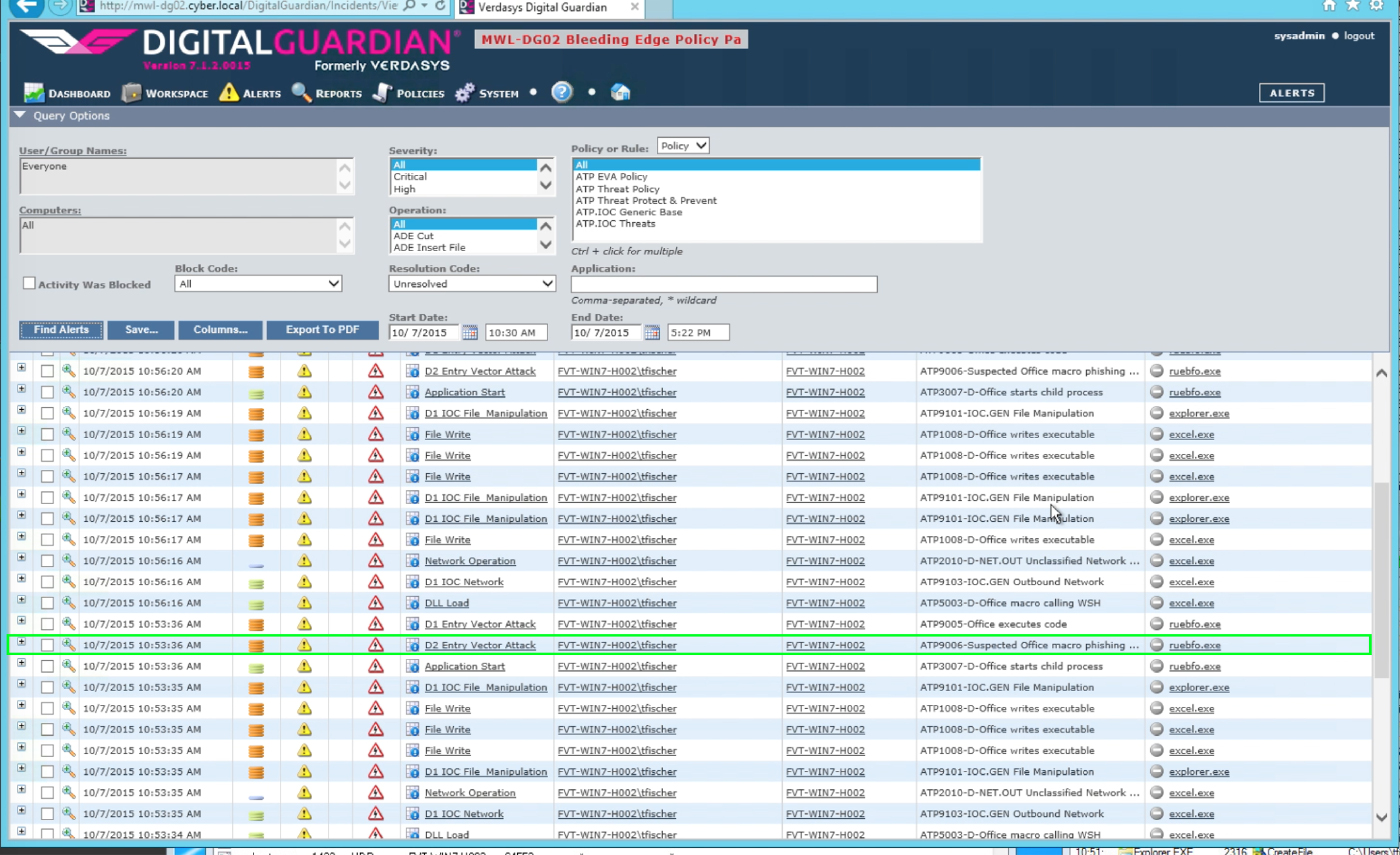Click severity bars icon of 10:56:20 Application Start row
Screen dimensions: 1400x855
tap(256, 393)
